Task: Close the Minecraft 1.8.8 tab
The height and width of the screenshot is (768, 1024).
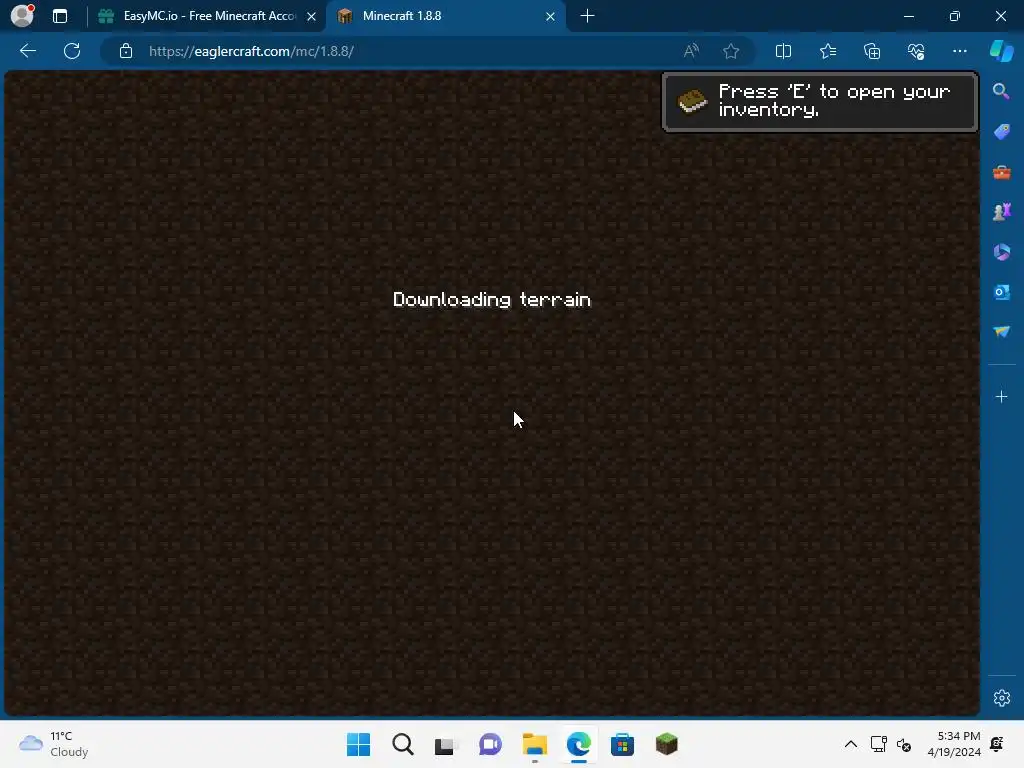Action: click(x=551, y=16)
